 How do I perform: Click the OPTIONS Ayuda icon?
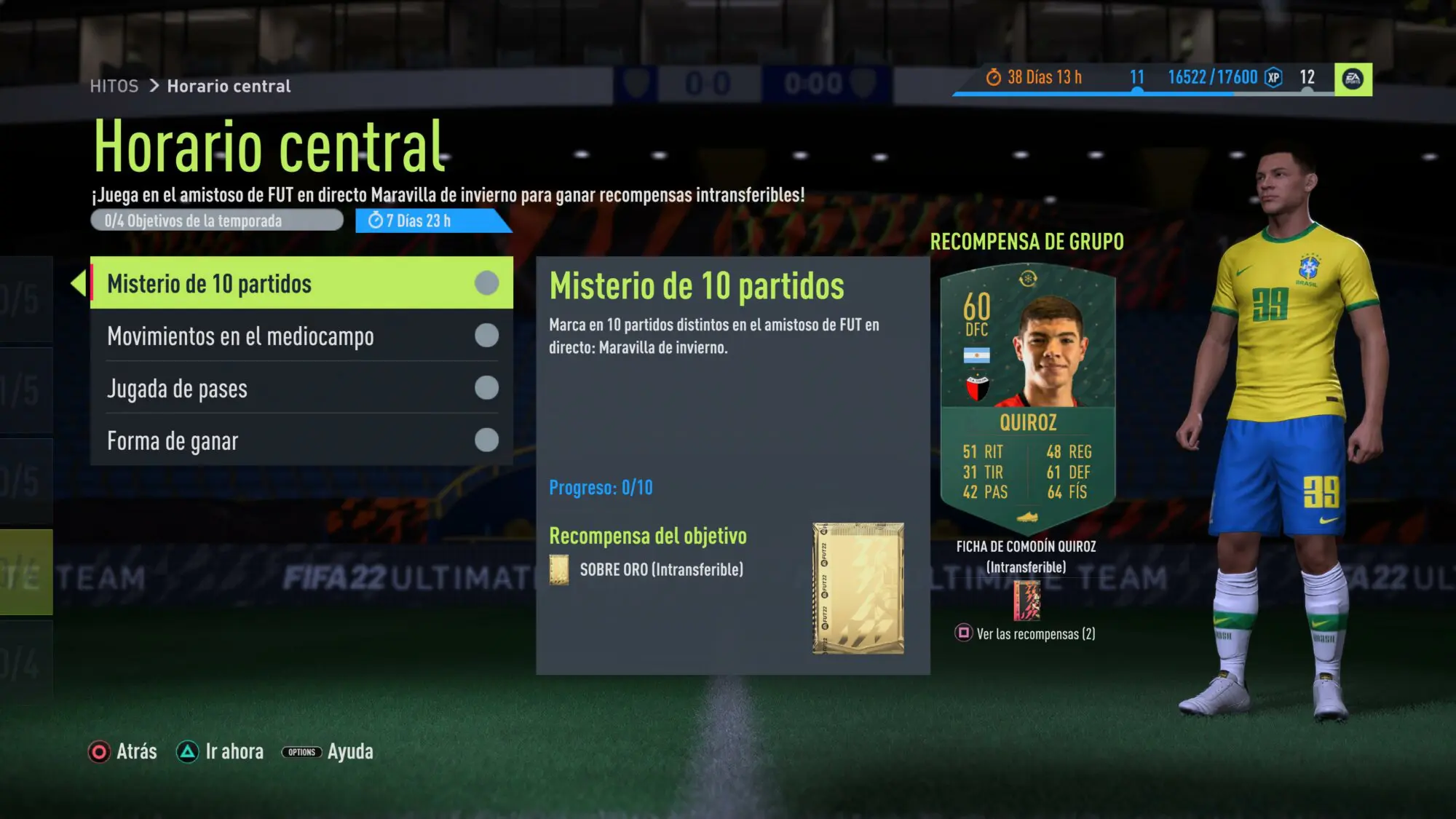click(x=301, y=752)
